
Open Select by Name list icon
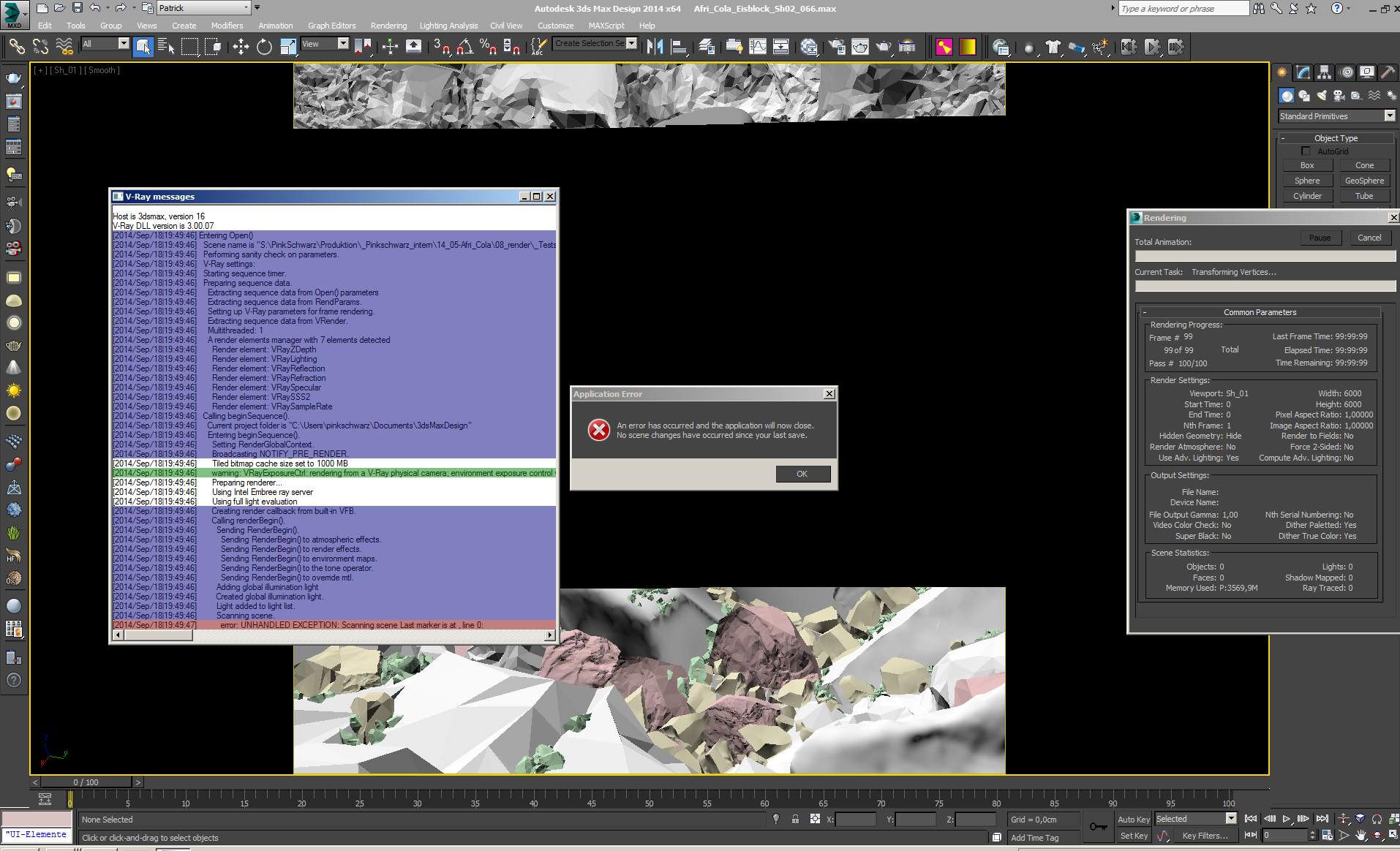pyautogui.click(x=166, y=47)
